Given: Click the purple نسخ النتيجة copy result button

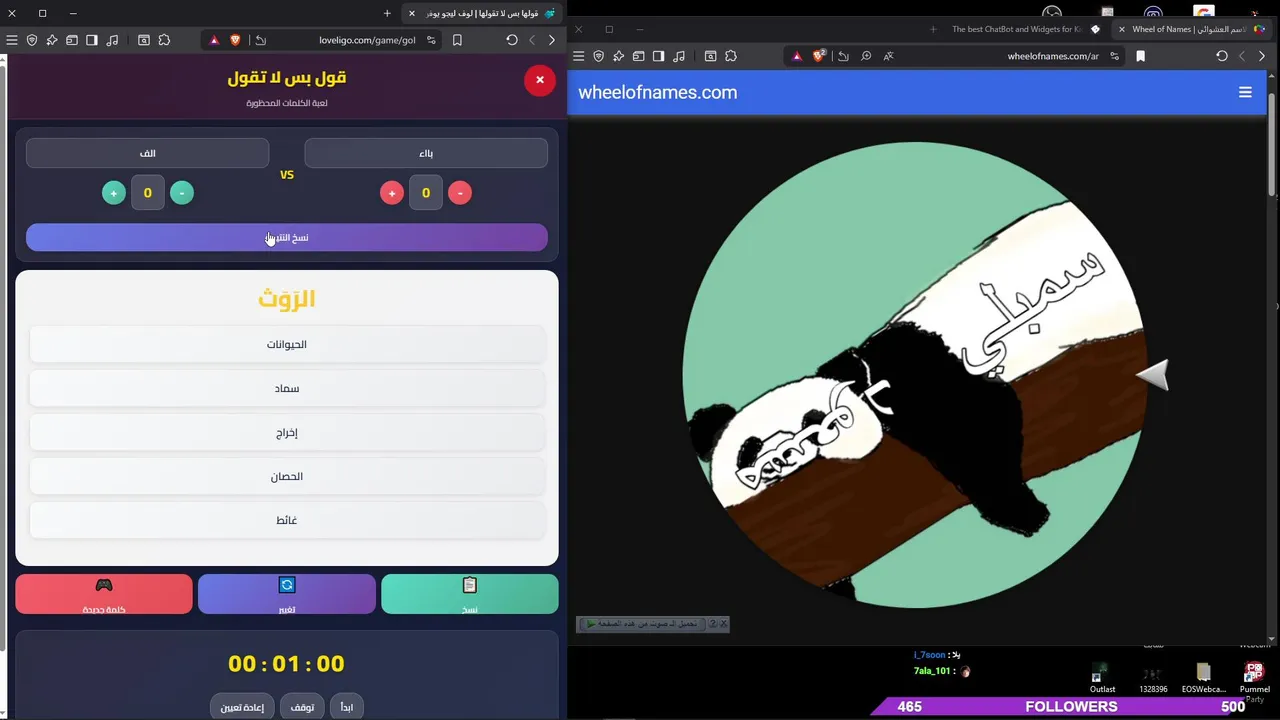Looking at the screenshot, I should click(287, 237).
